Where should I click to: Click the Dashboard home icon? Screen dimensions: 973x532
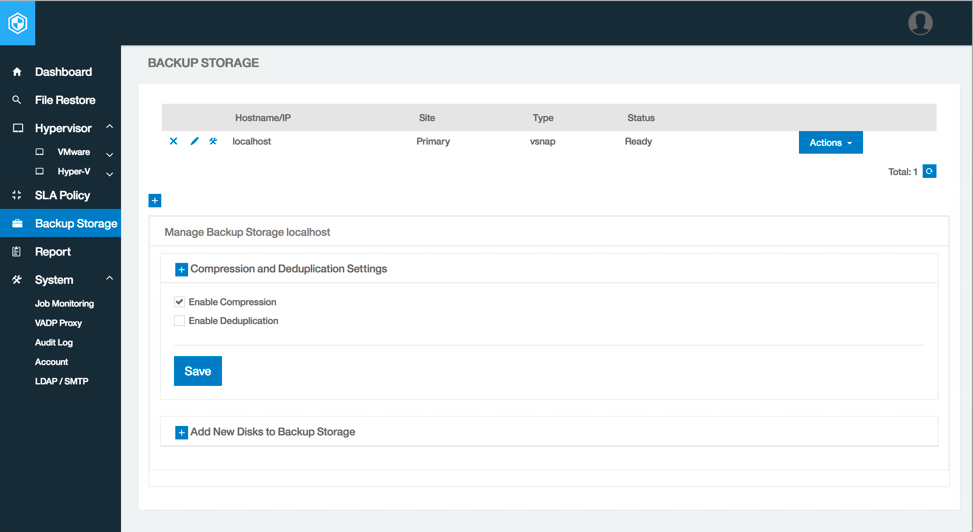pyautogui.click(x=17, y=72)
